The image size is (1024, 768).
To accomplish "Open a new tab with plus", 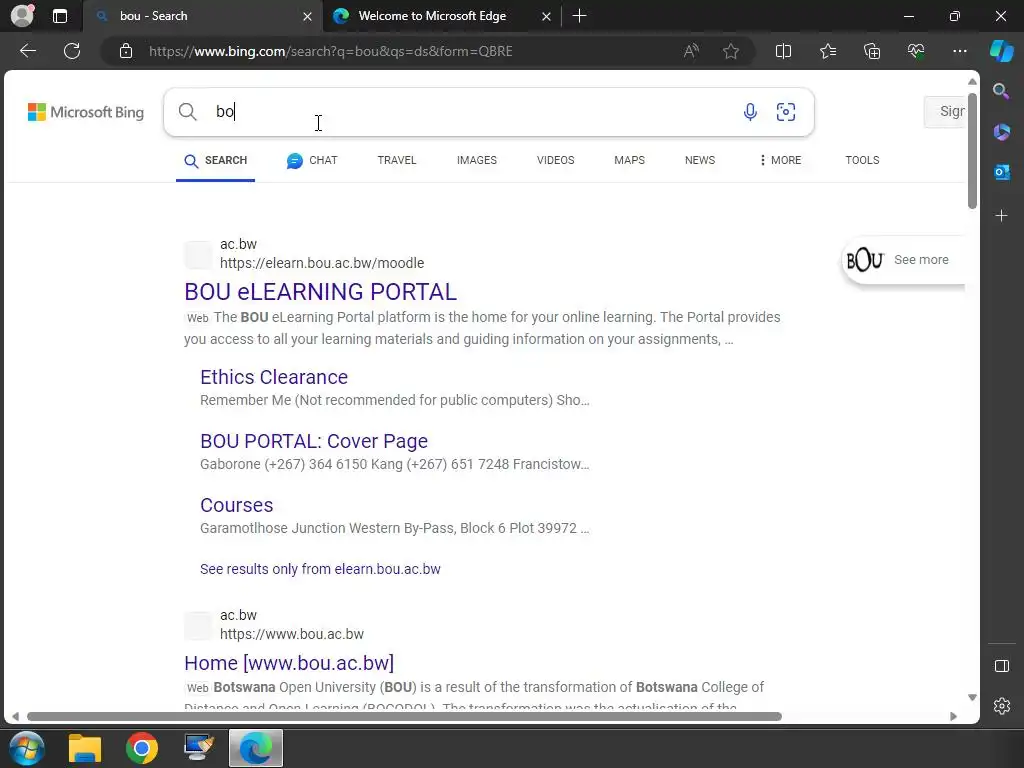I will 579,16.
